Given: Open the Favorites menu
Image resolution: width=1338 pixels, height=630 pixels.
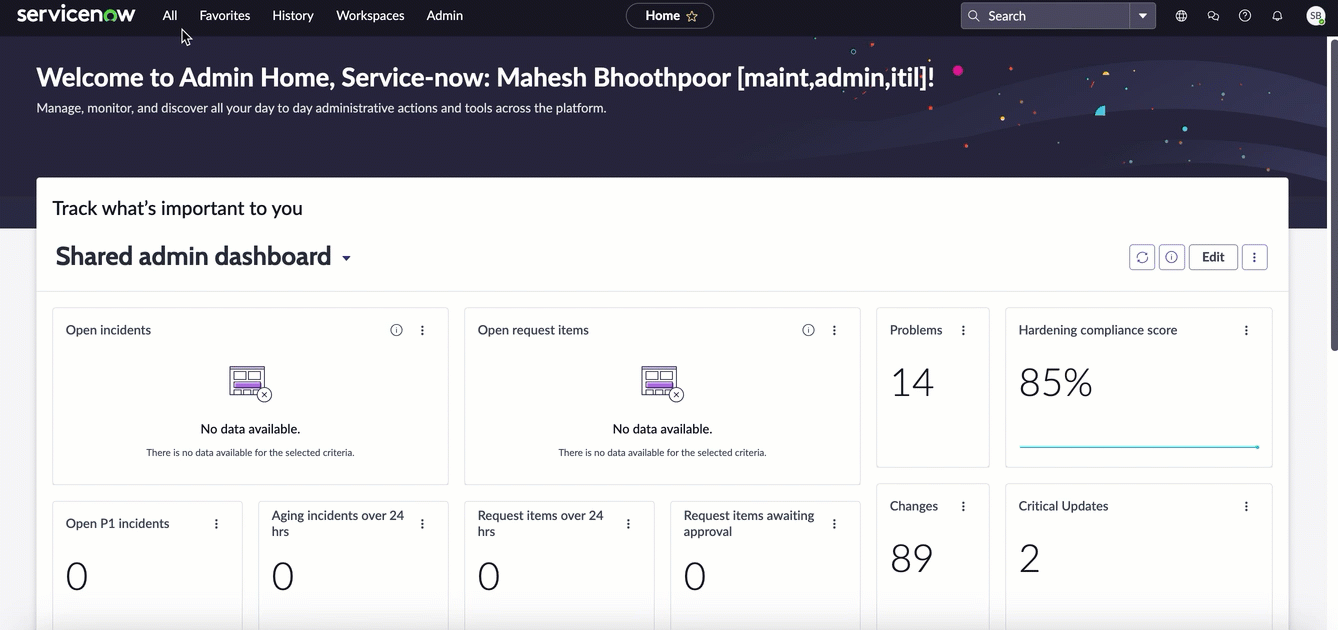Looking at the screenshot, I should coord(225,16).
